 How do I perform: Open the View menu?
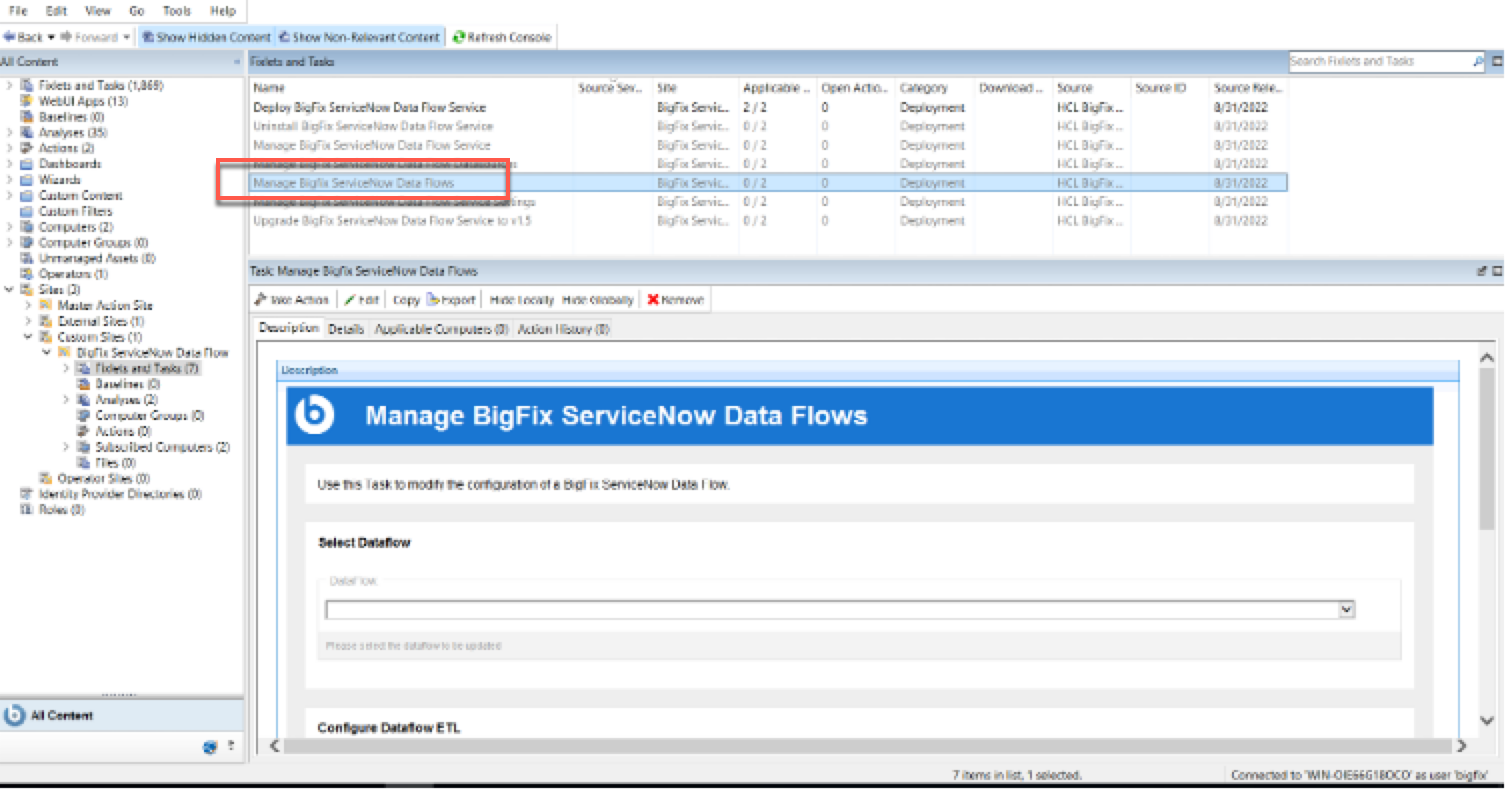tap(98, 11)
